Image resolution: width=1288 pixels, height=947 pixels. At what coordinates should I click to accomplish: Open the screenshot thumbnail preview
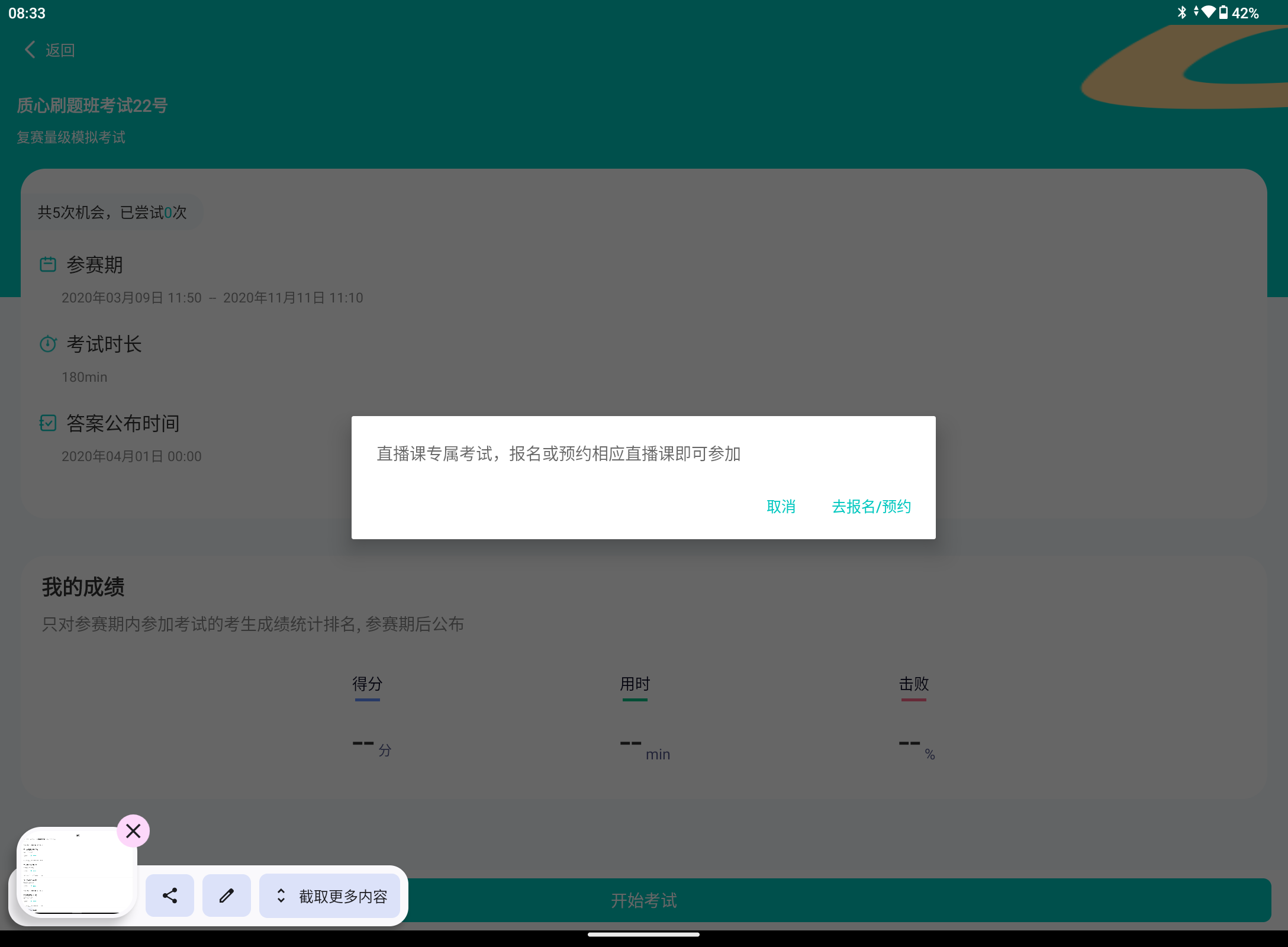point(77,872)
